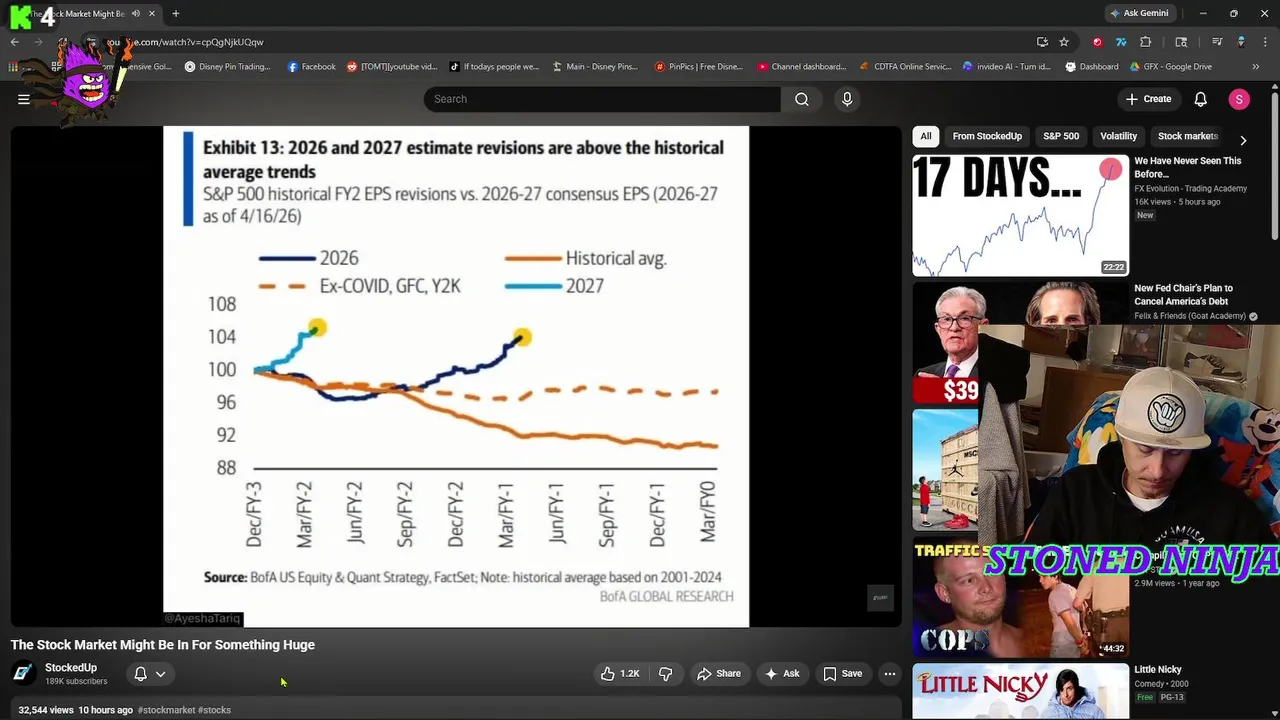Open the Dashboard bookmark
The width and height of the screenshot is (1280, 720).
(1091, 67)
